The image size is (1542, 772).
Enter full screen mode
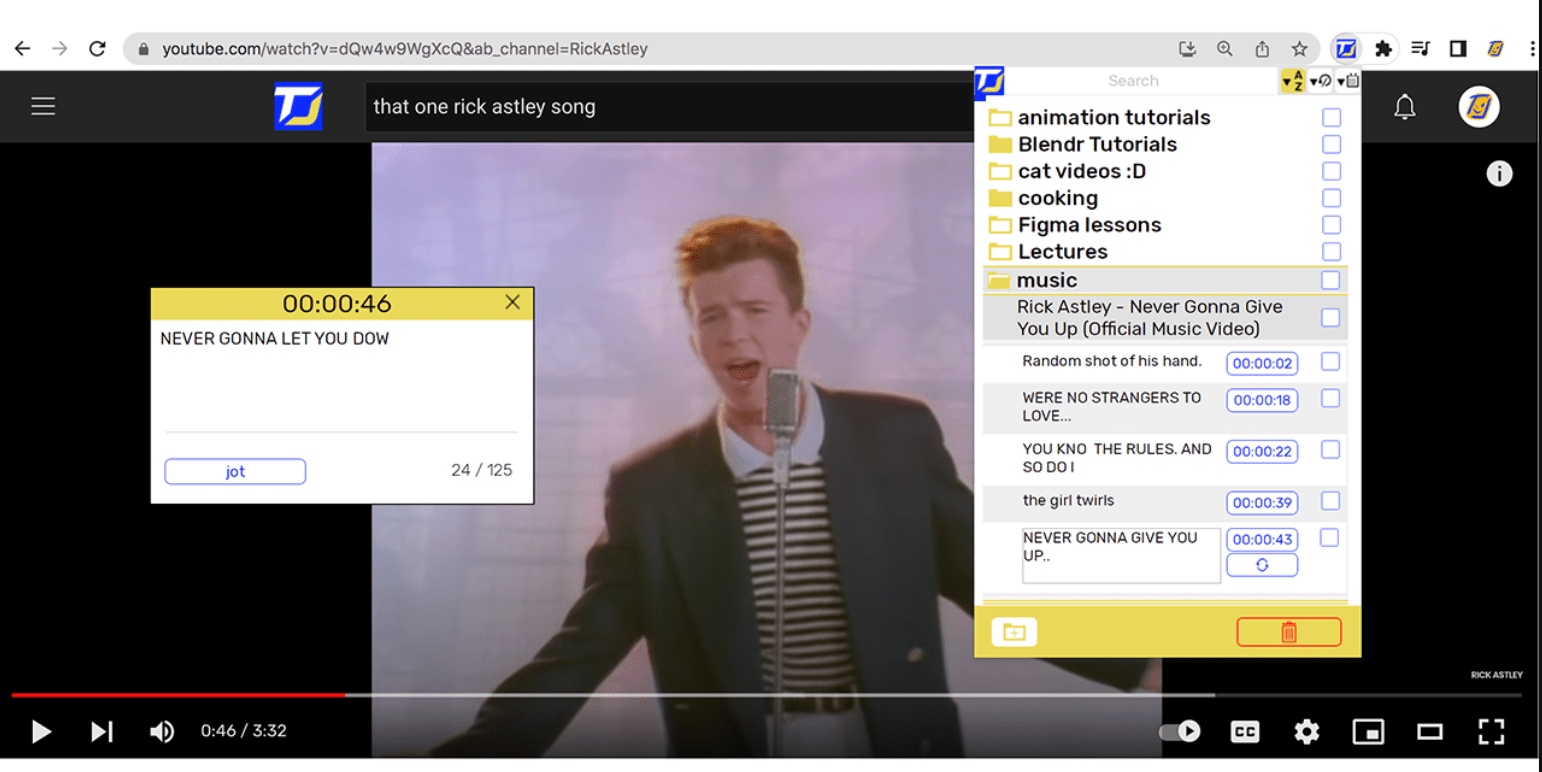tap(1491, 732)
